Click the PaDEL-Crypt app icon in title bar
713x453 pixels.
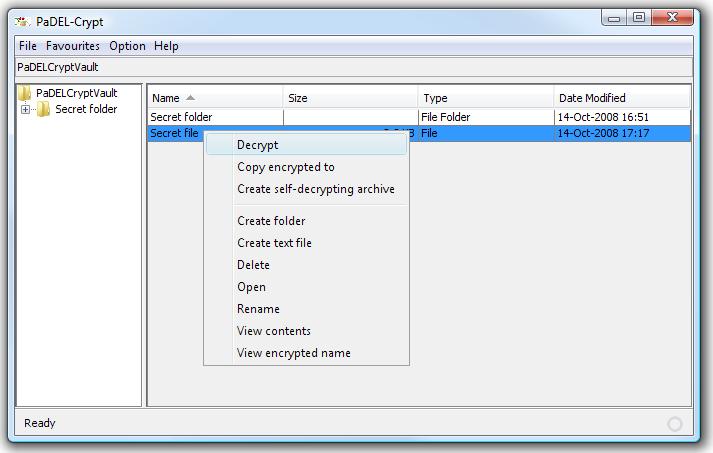(x=21, y=21)
